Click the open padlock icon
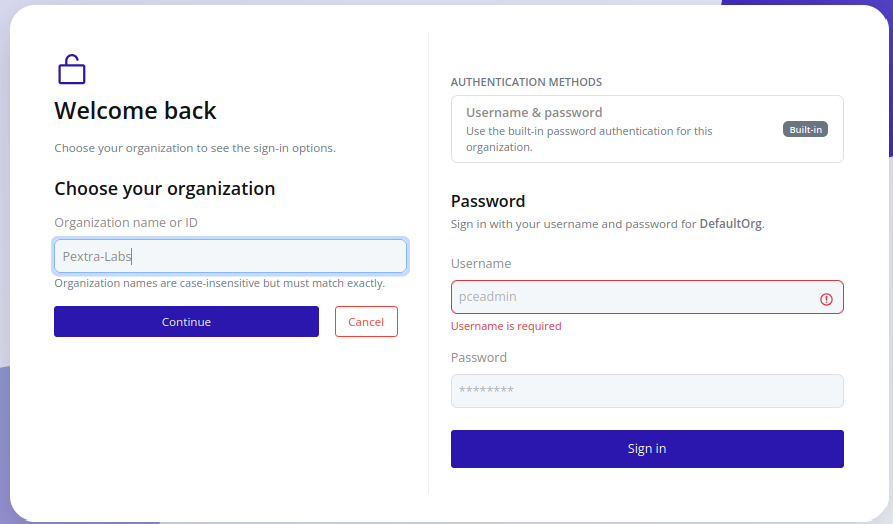Image resolution: width=893 pixels, height=524 pixels. [x=71, y=69]
